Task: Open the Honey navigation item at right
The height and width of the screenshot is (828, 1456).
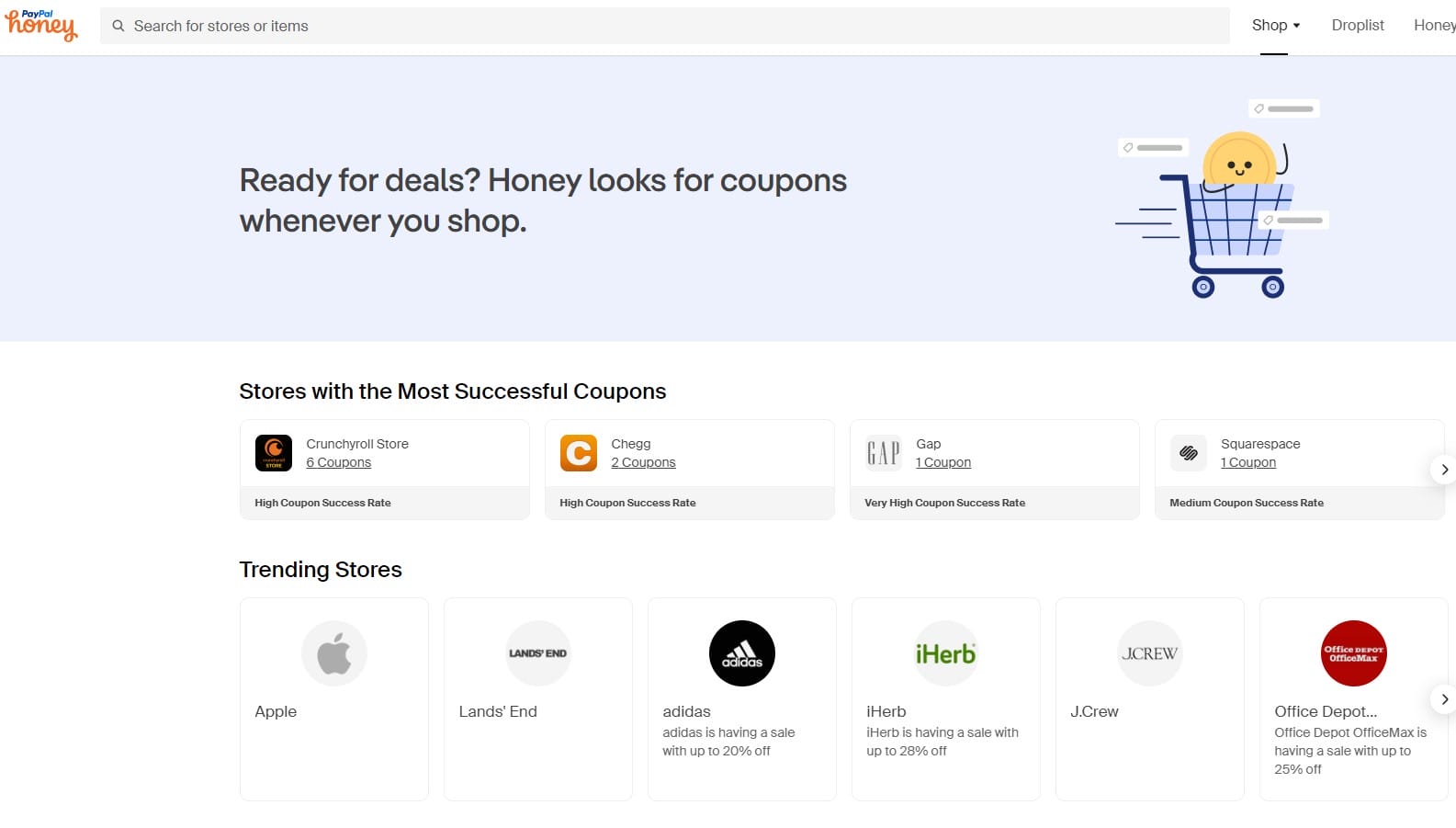Action: pyautogui.click(x=1435, y=26)
